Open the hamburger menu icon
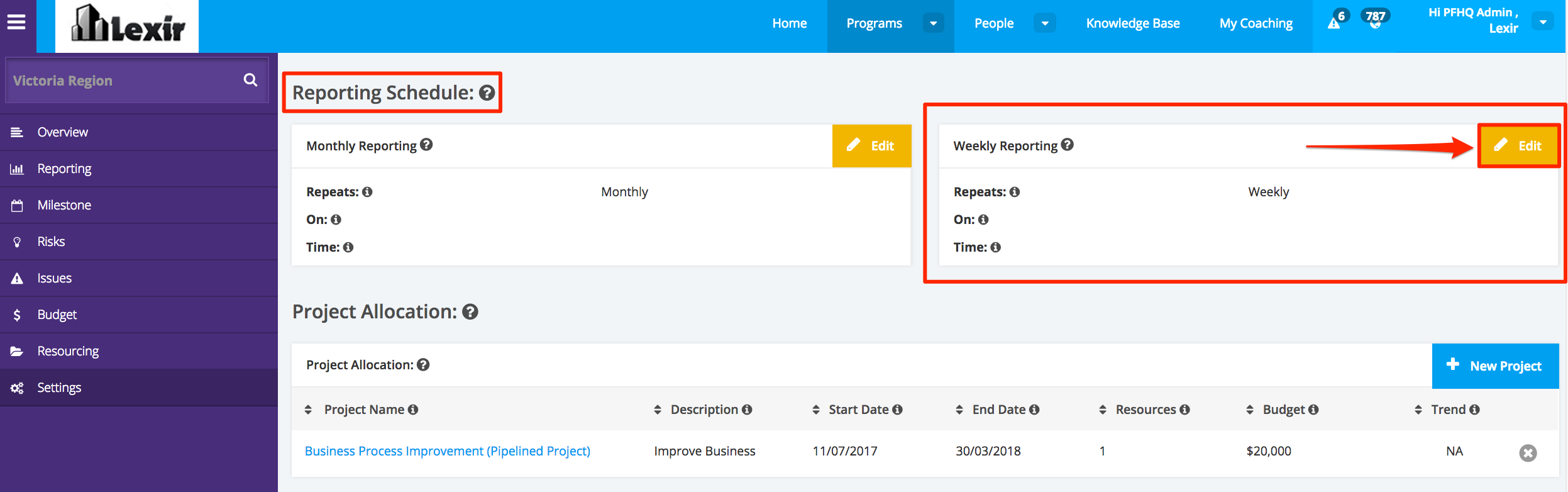 coord(16,23)
